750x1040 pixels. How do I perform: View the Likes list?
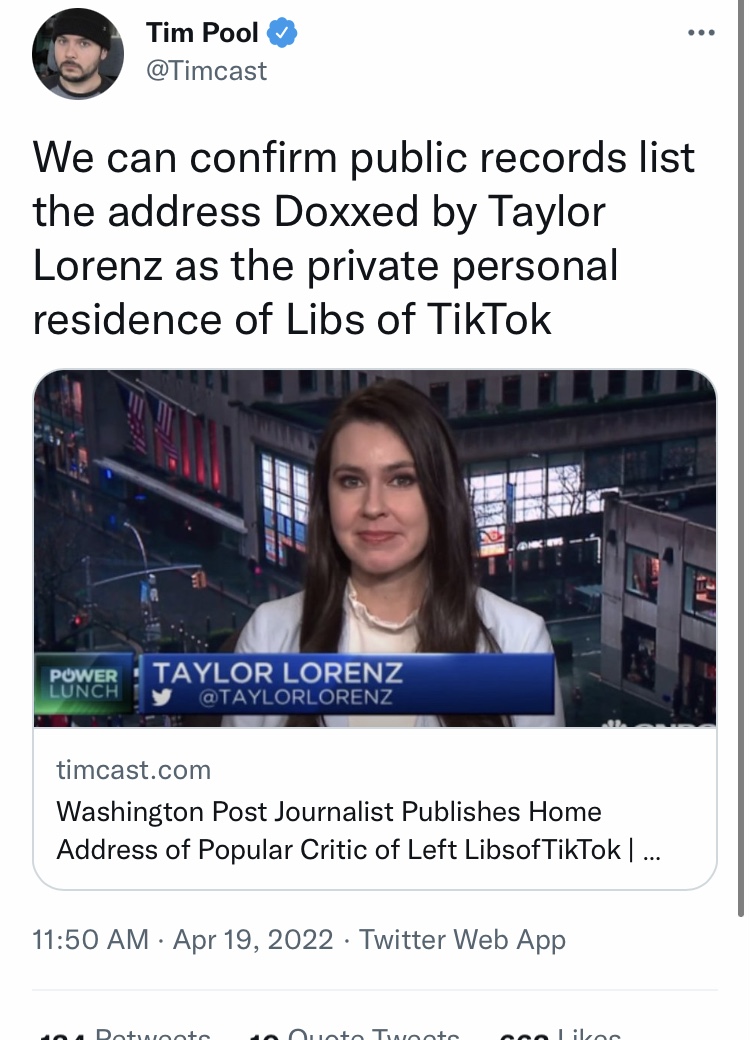point(560,1033)
